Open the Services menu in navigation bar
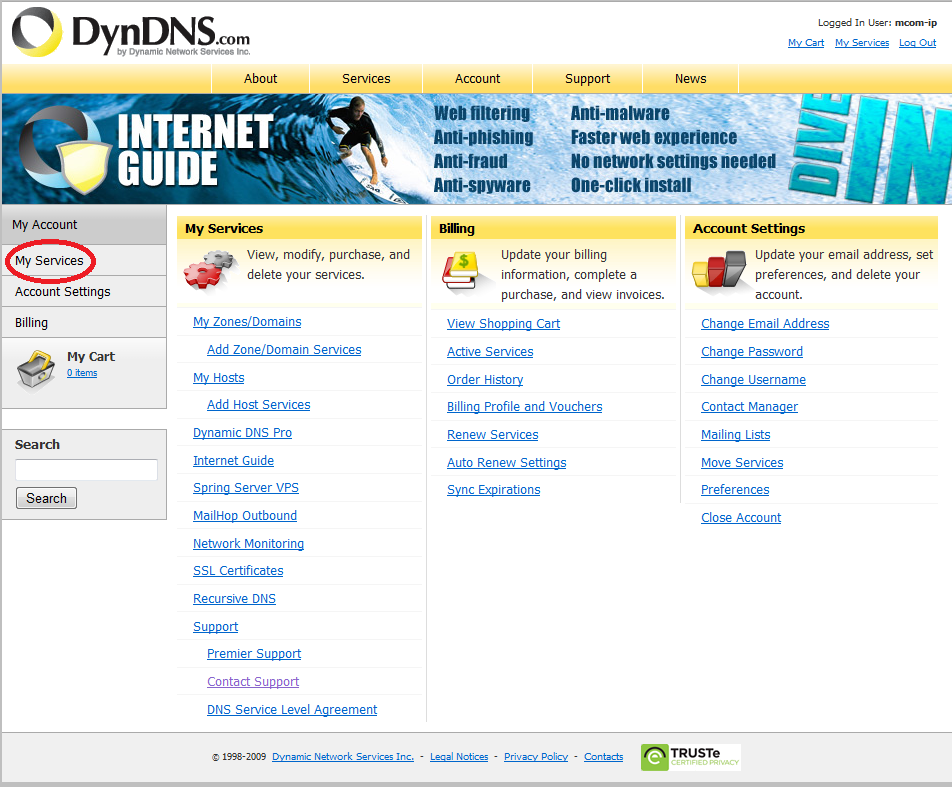The image size is (952, 787). click(366, 79)
